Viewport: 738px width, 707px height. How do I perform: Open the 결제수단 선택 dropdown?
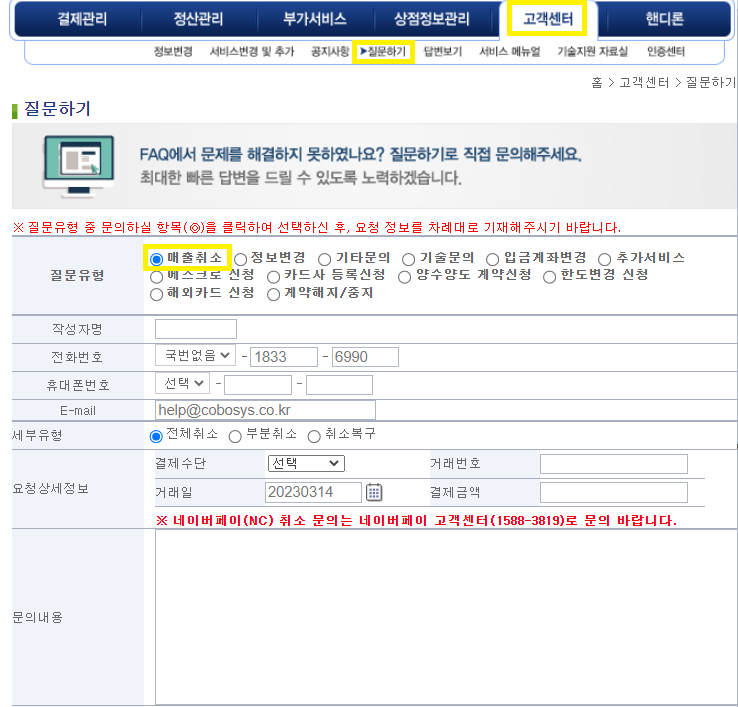click(306, 463)
